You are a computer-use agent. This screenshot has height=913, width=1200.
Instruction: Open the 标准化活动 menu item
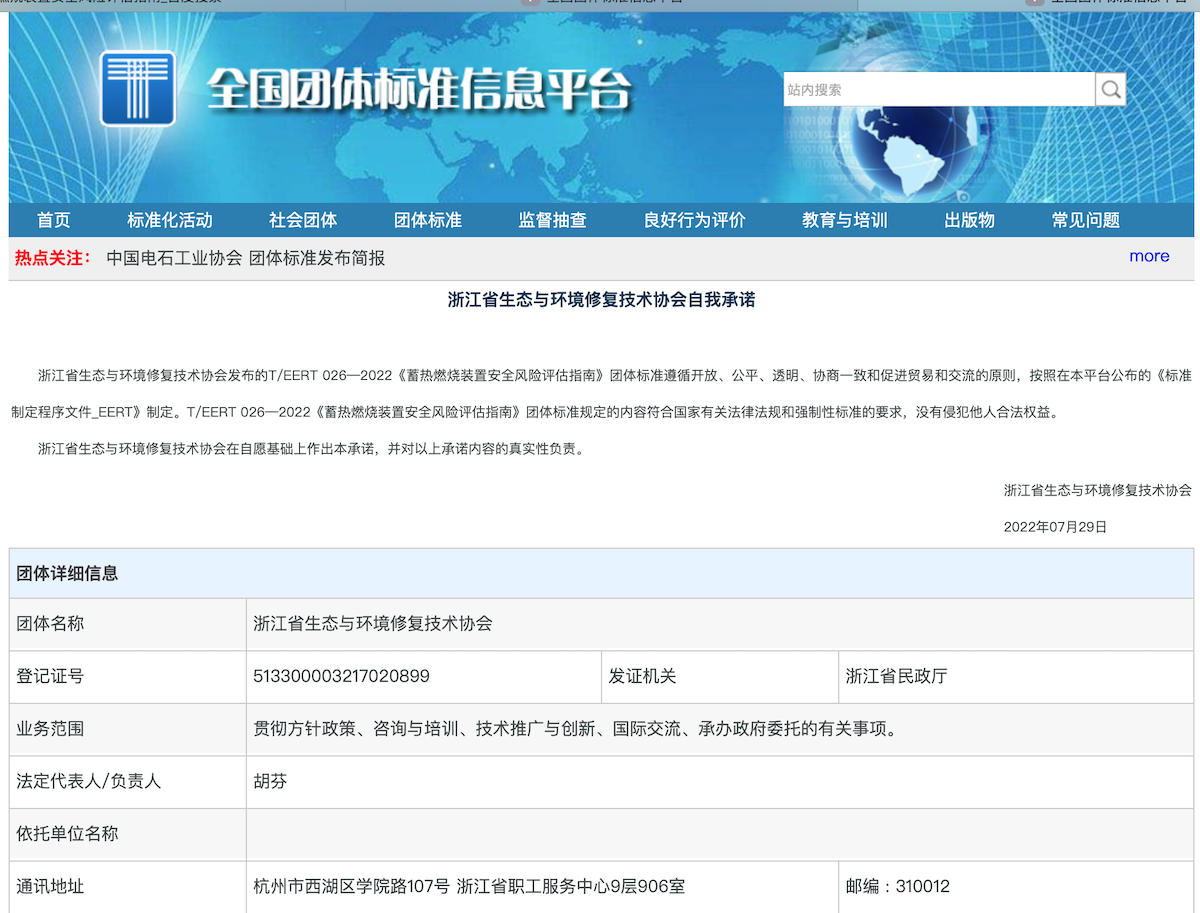tap(170, 220)
